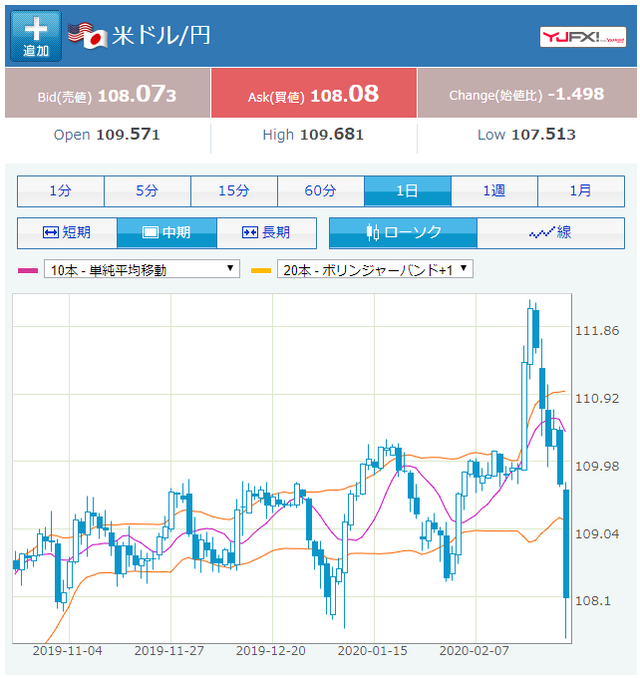Switch to the 15分 timeframe tab

(234, 191)
